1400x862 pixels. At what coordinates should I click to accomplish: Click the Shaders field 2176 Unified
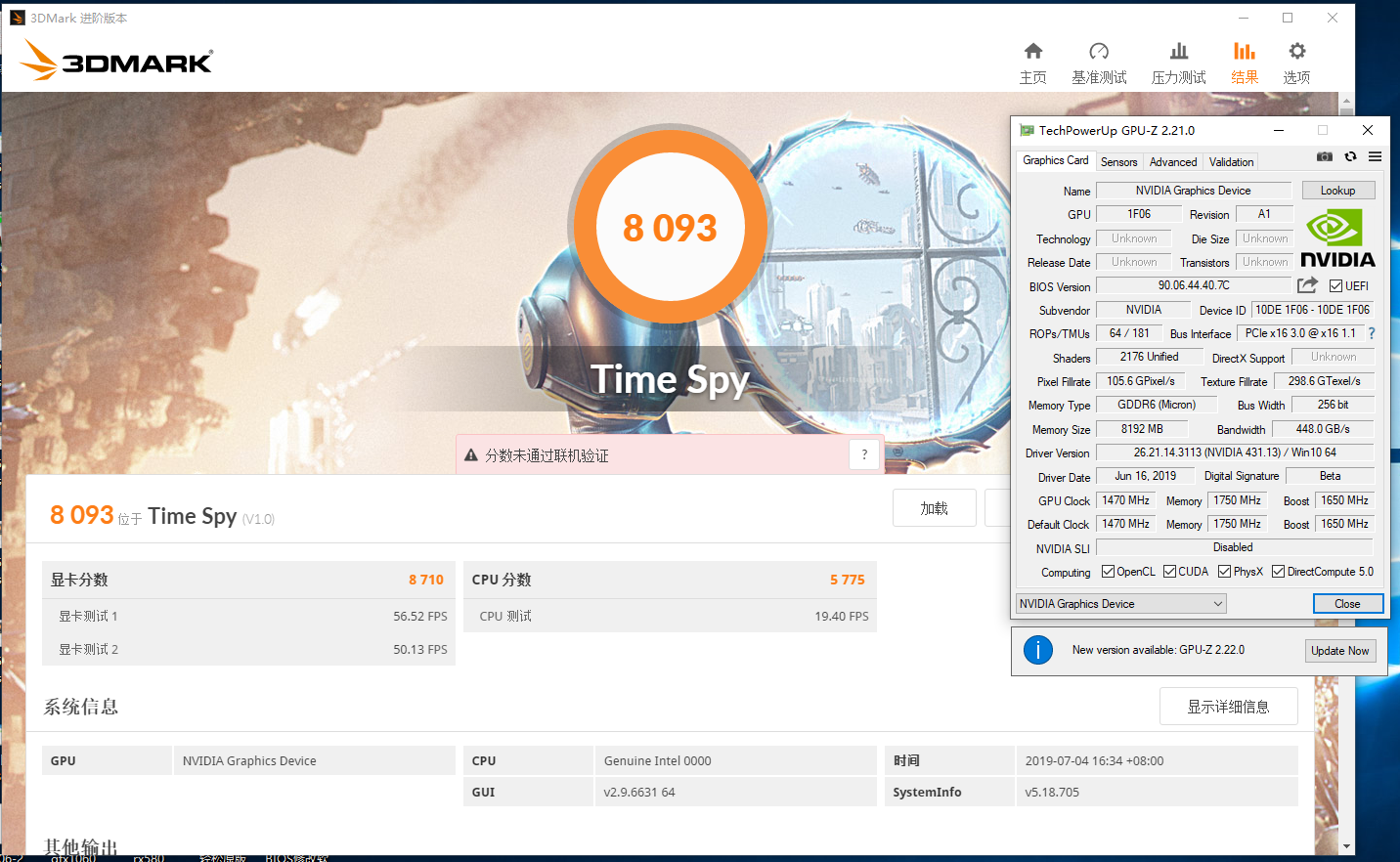pyautogui.click(x=1149, y=357)
